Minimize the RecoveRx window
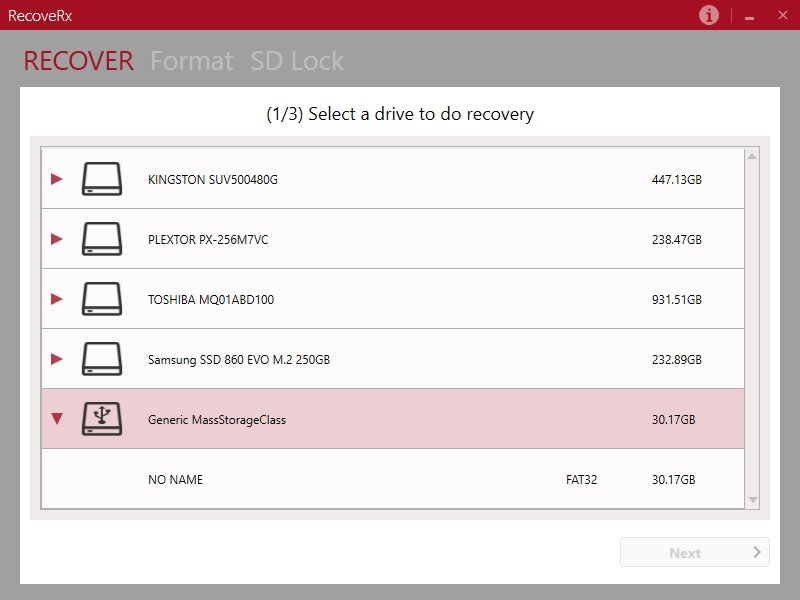Screen dimensions: 800x600 pos(749,16)
